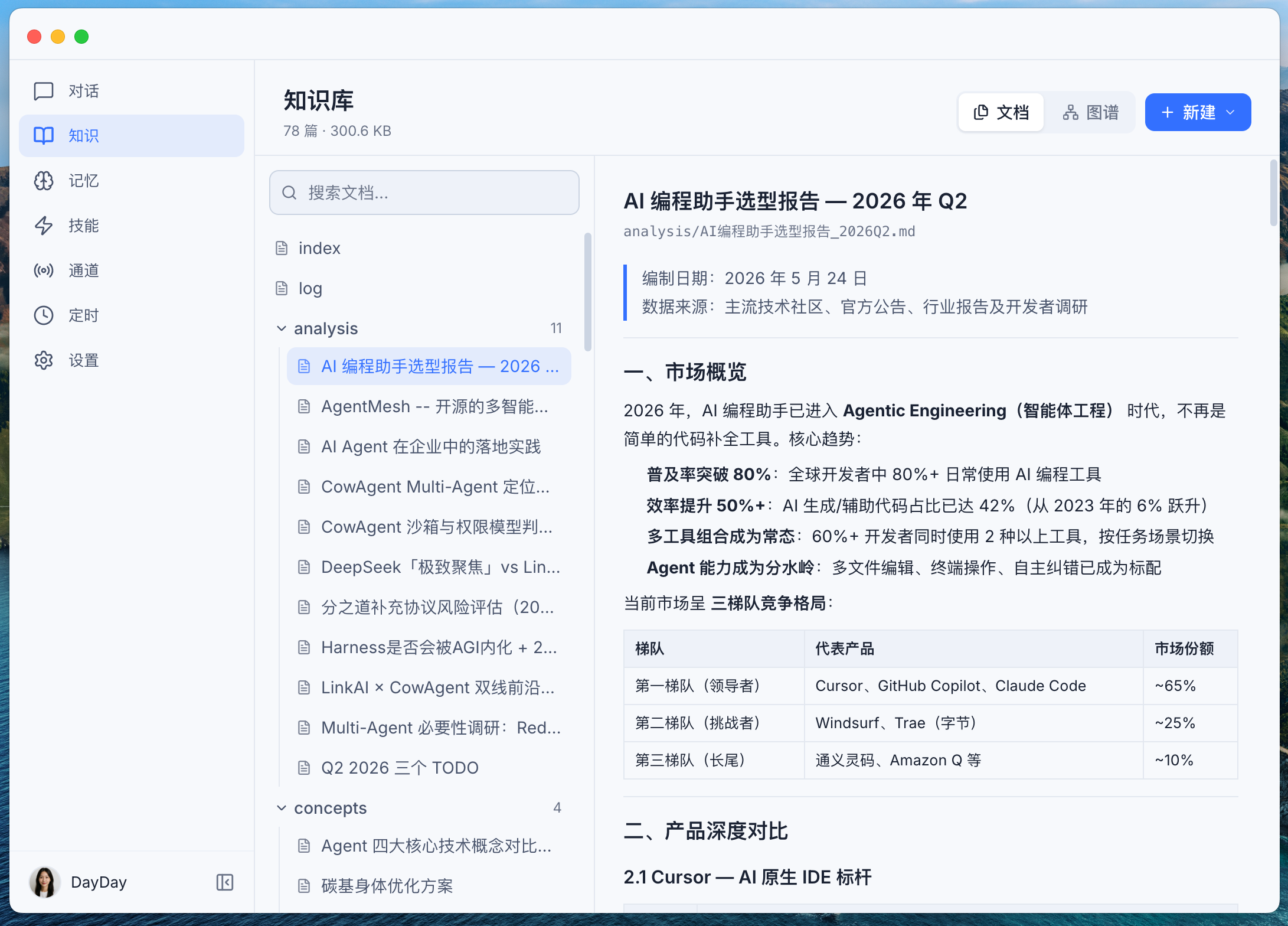This screenshot has height=926, width=1288.
Task: Click the 新建 new button
Action: click(x=1198, y=112)
